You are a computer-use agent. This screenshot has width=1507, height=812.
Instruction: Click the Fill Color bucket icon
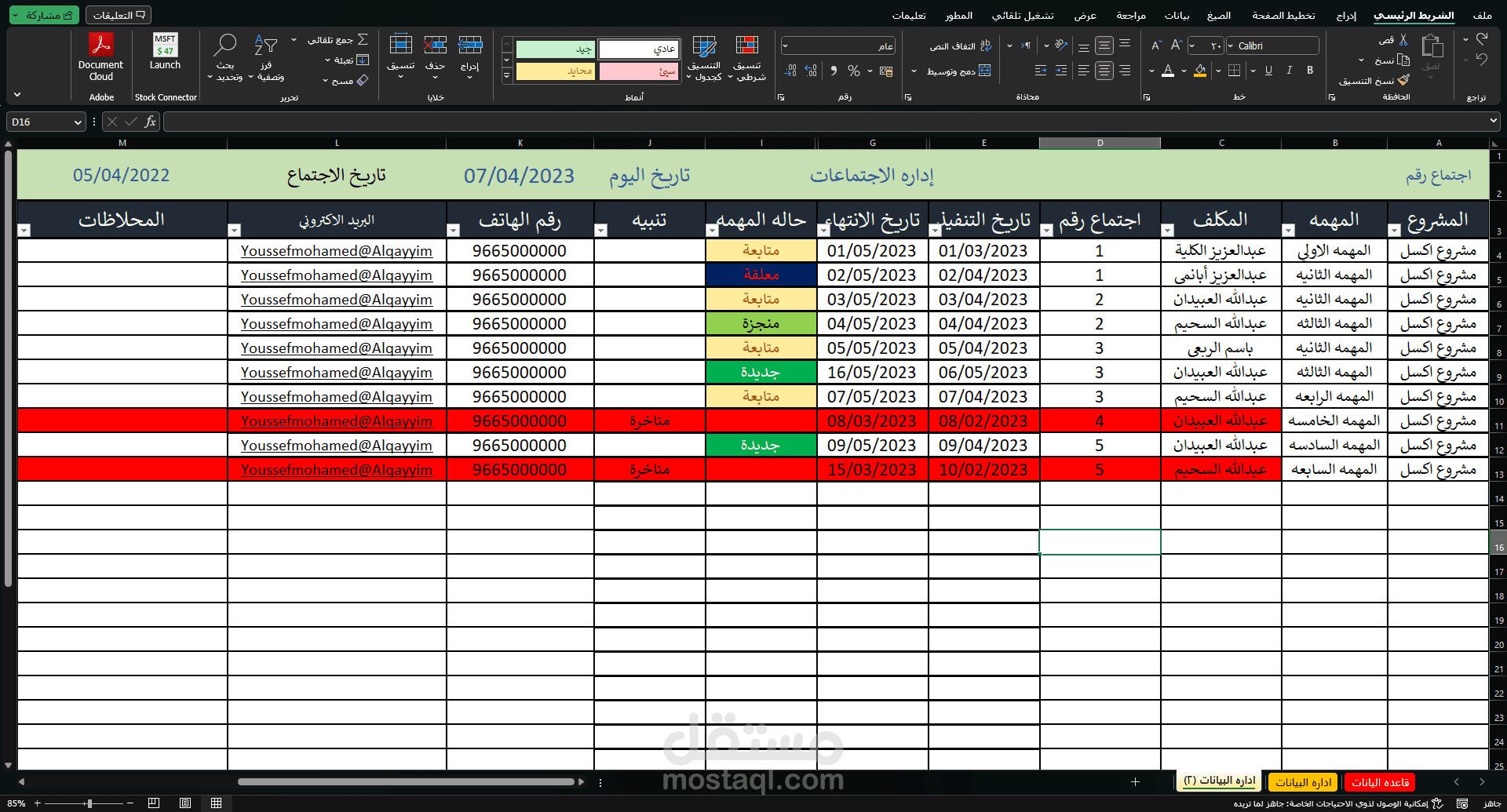tap(1200, 71)
